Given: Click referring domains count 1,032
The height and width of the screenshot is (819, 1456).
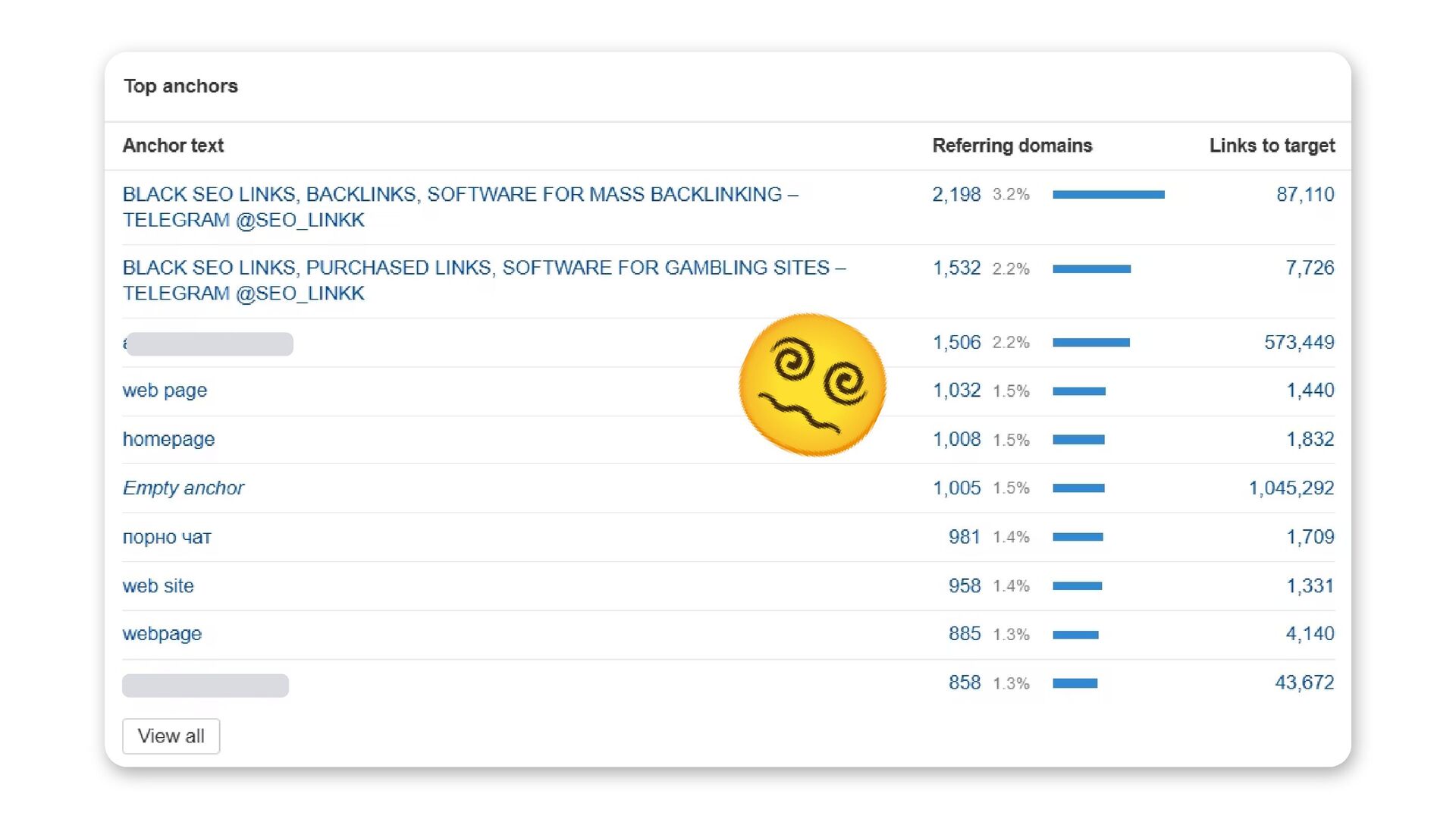Looking at the screenshot, I should tap(956, 391).
